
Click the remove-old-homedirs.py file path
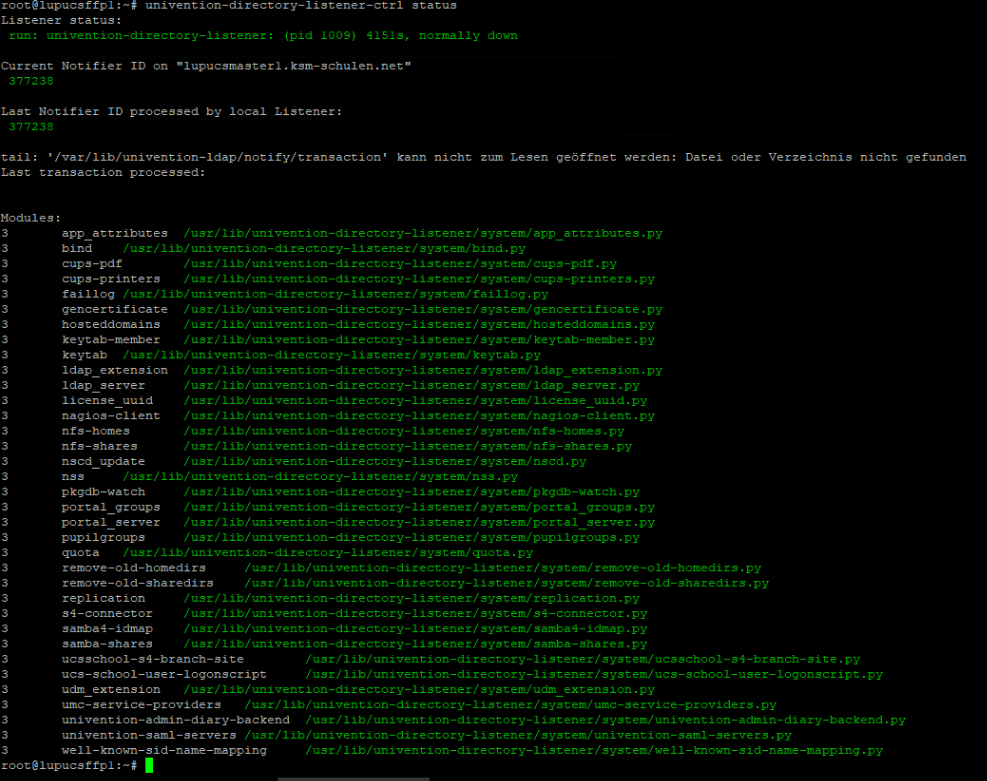point(503,568)
